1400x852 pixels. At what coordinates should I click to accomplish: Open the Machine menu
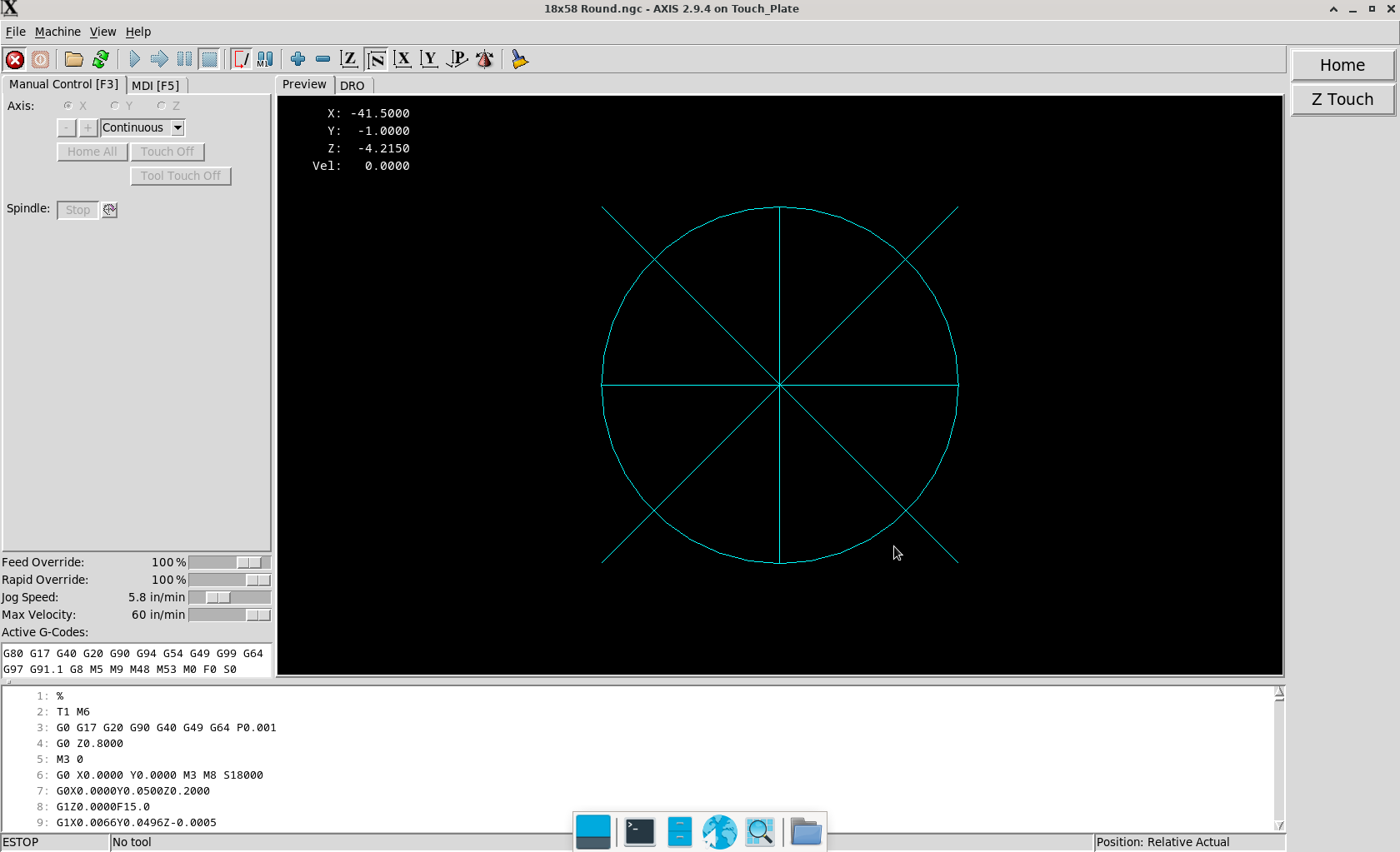(57, 32)
